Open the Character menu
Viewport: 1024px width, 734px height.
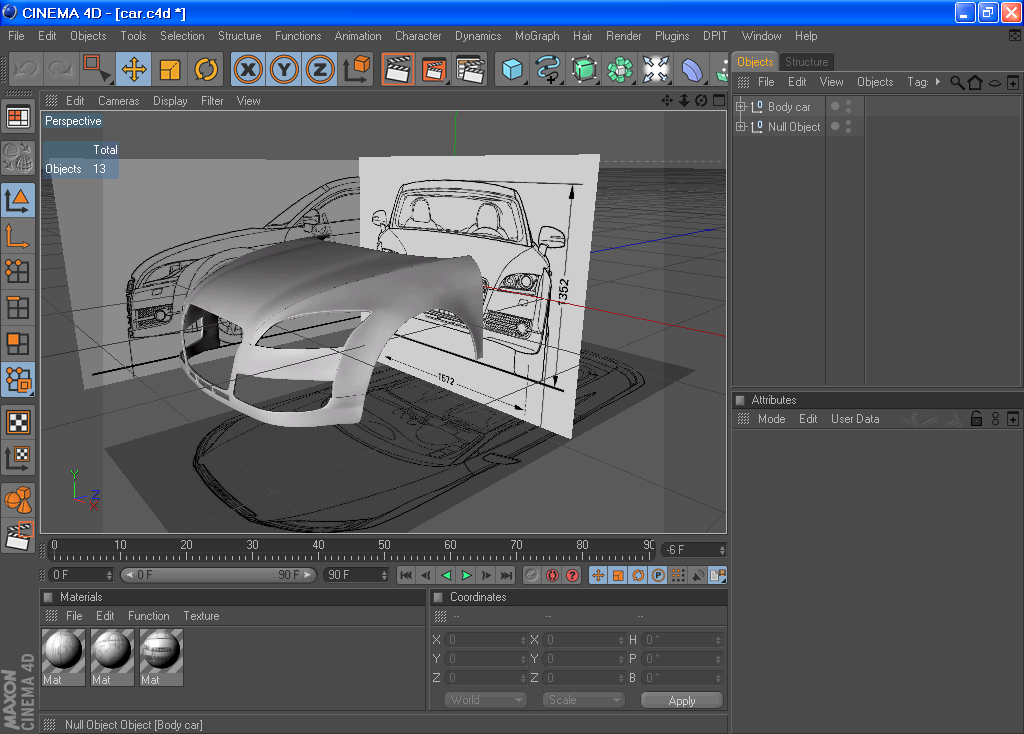point(418,36)
